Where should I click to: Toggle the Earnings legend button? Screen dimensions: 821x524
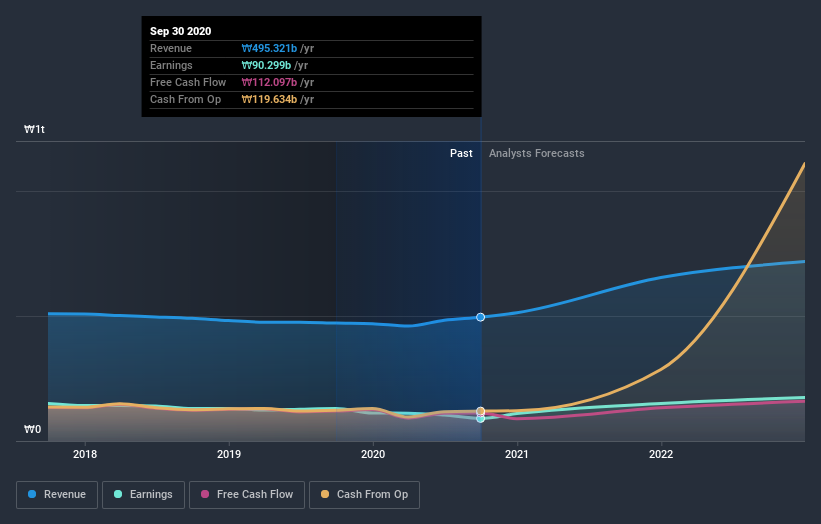pyautogui.click(x=143, y=495)
